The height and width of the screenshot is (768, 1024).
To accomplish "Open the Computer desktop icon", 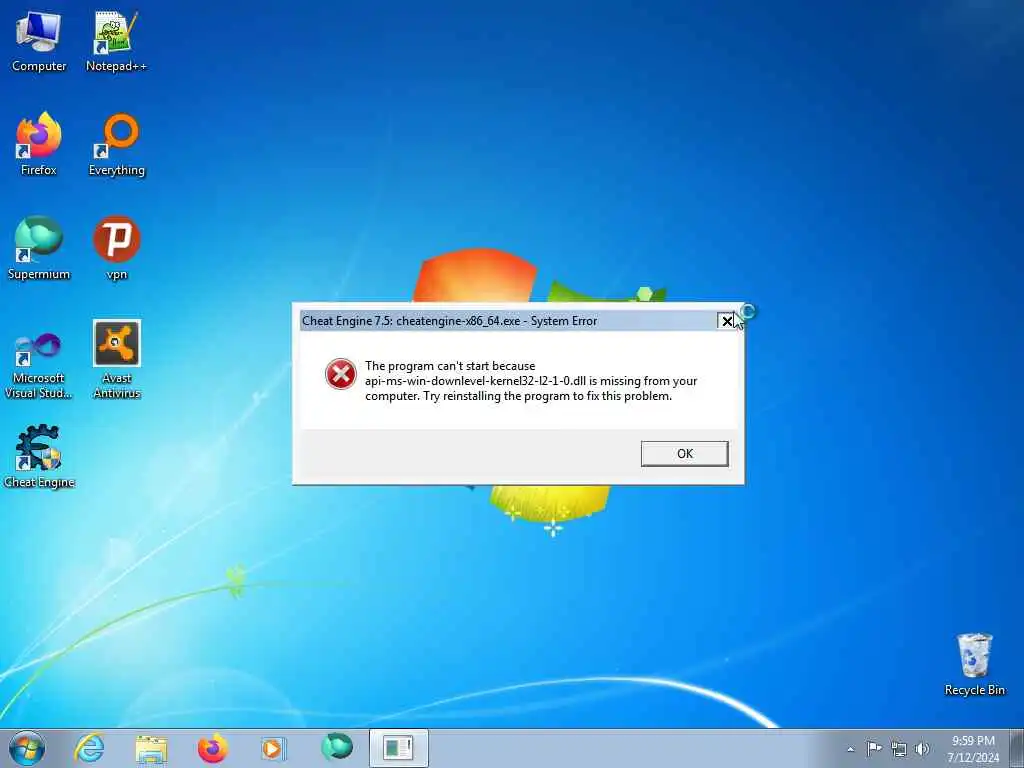I will click(x=39, y=40).
